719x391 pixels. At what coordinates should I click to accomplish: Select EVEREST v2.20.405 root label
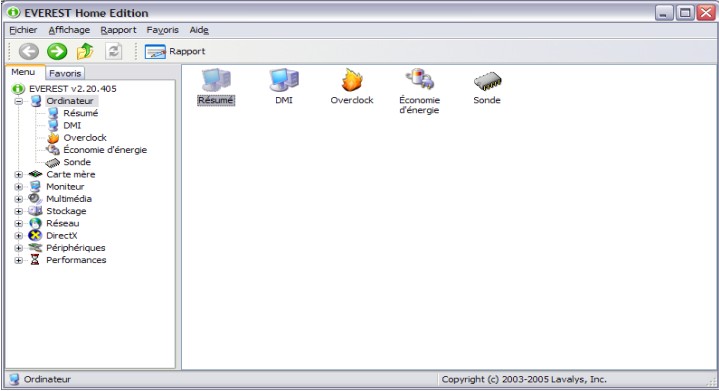click(x=72, y=88)
